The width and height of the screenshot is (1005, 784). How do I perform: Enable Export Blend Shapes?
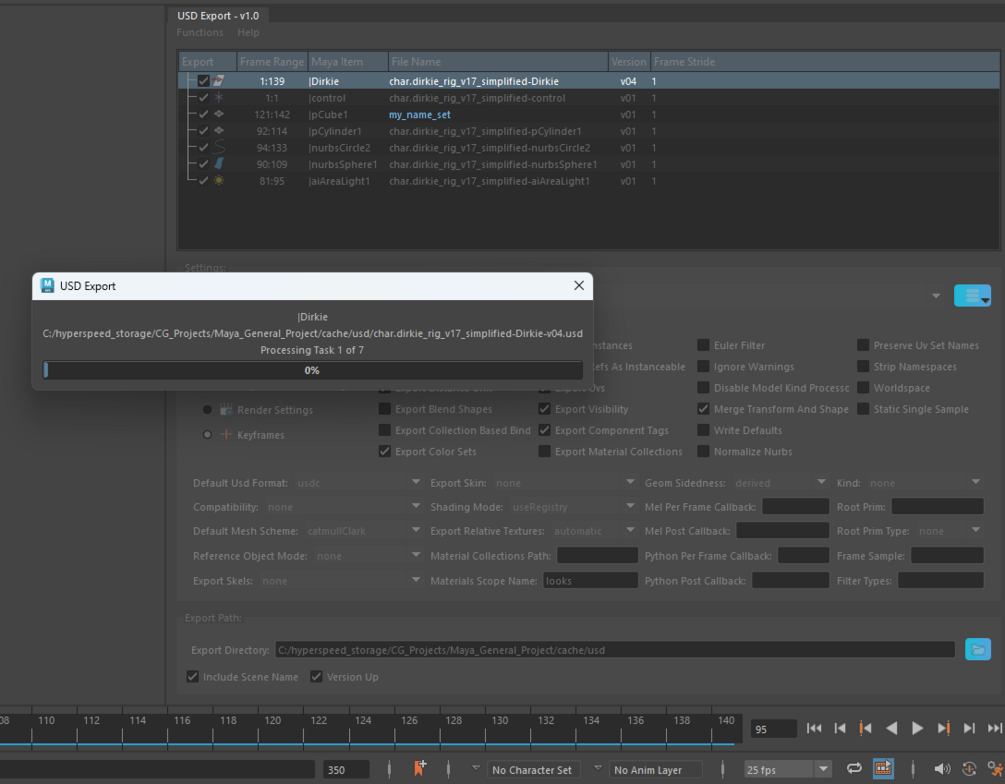click(x=385, y=409)
